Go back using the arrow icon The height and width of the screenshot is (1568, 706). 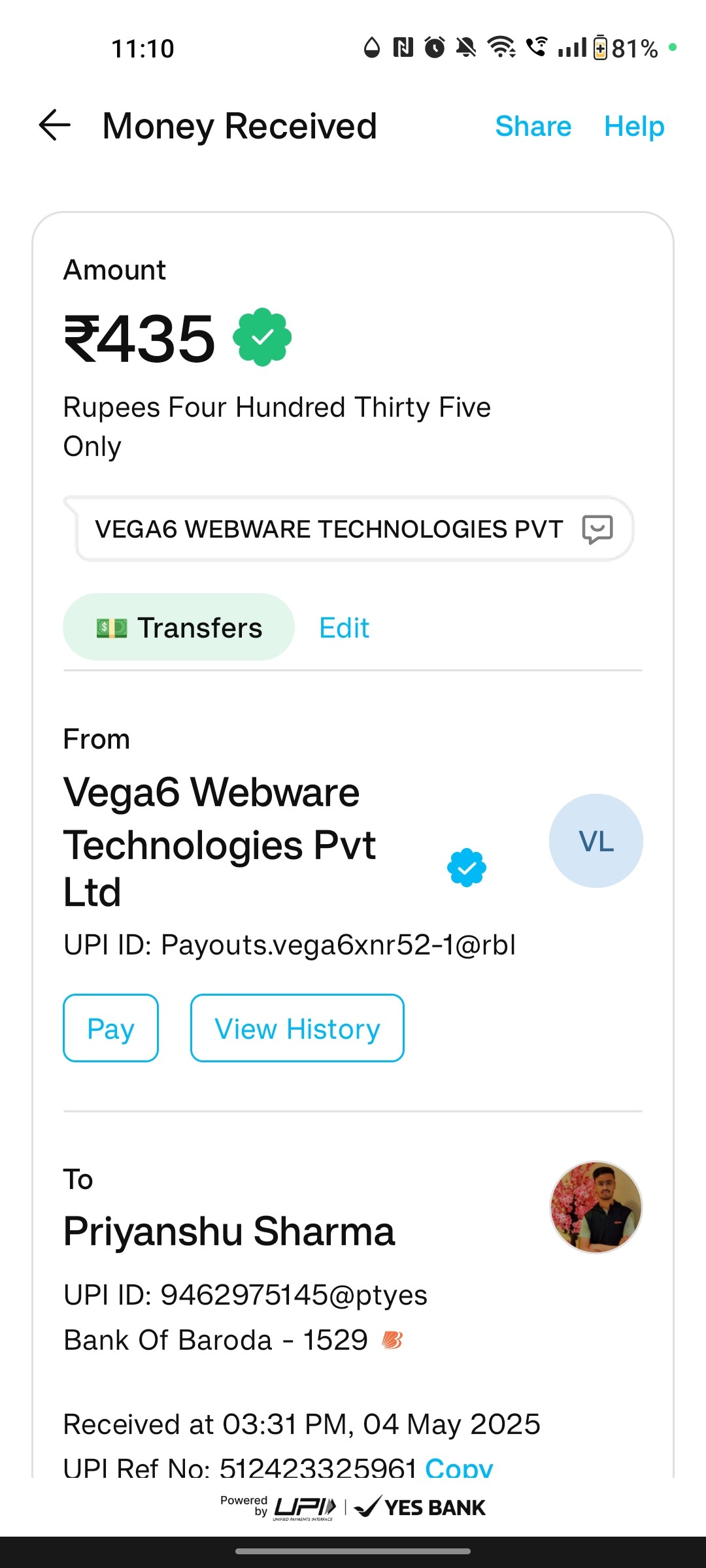(55, 125)
